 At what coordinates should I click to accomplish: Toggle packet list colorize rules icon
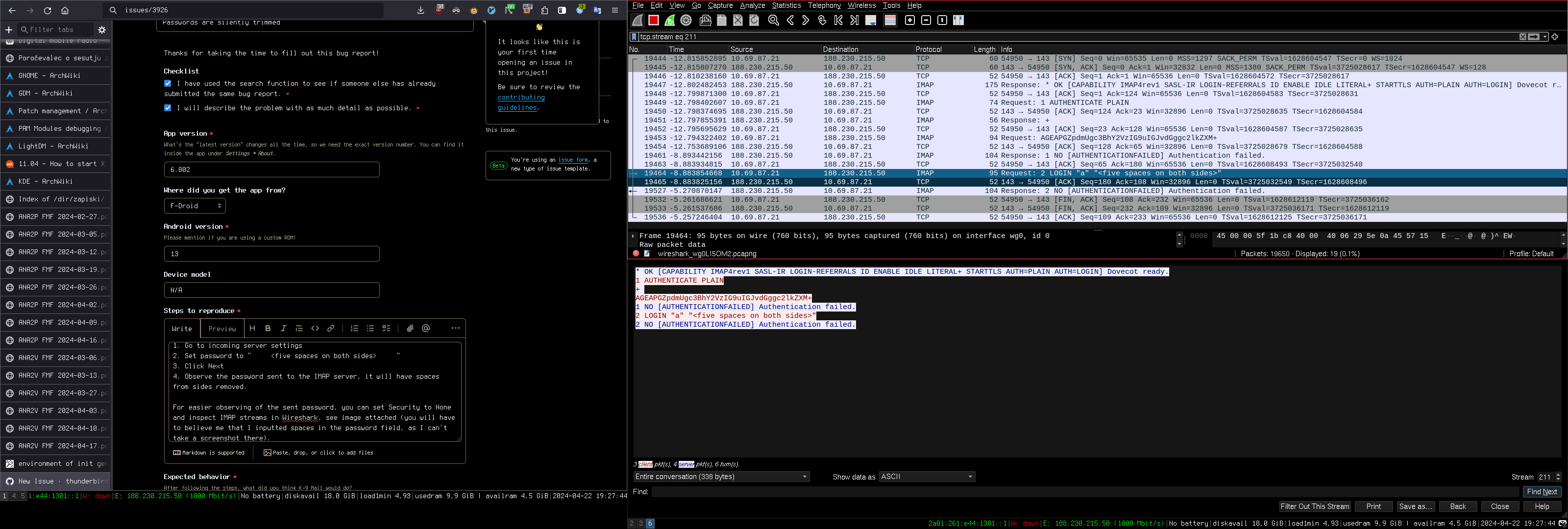[890, 20]
